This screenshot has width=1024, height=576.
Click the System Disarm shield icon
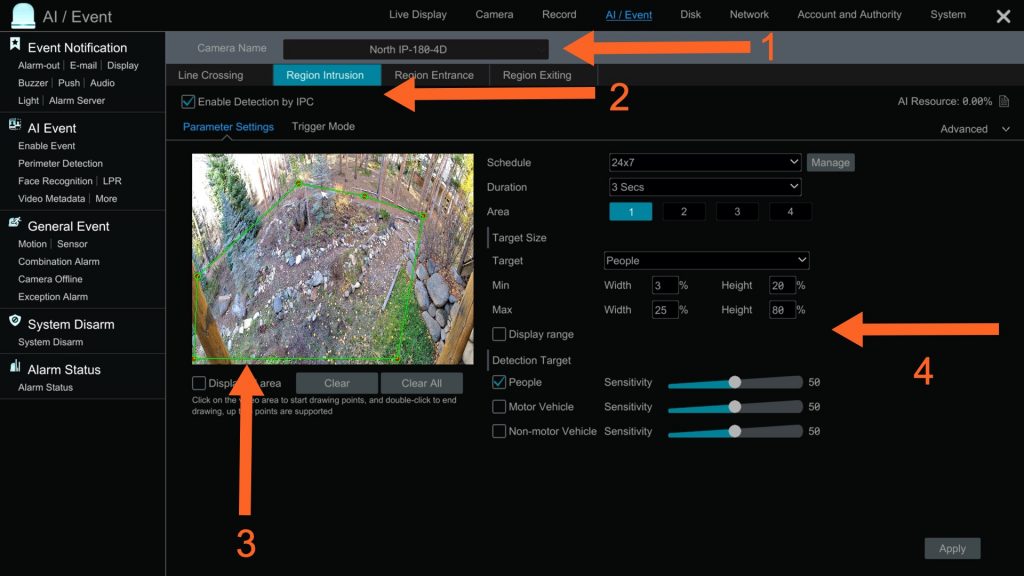15,321
